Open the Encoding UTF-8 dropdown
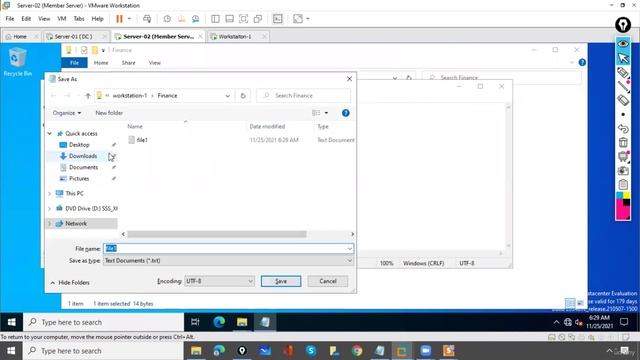 [x=220, y=281]
